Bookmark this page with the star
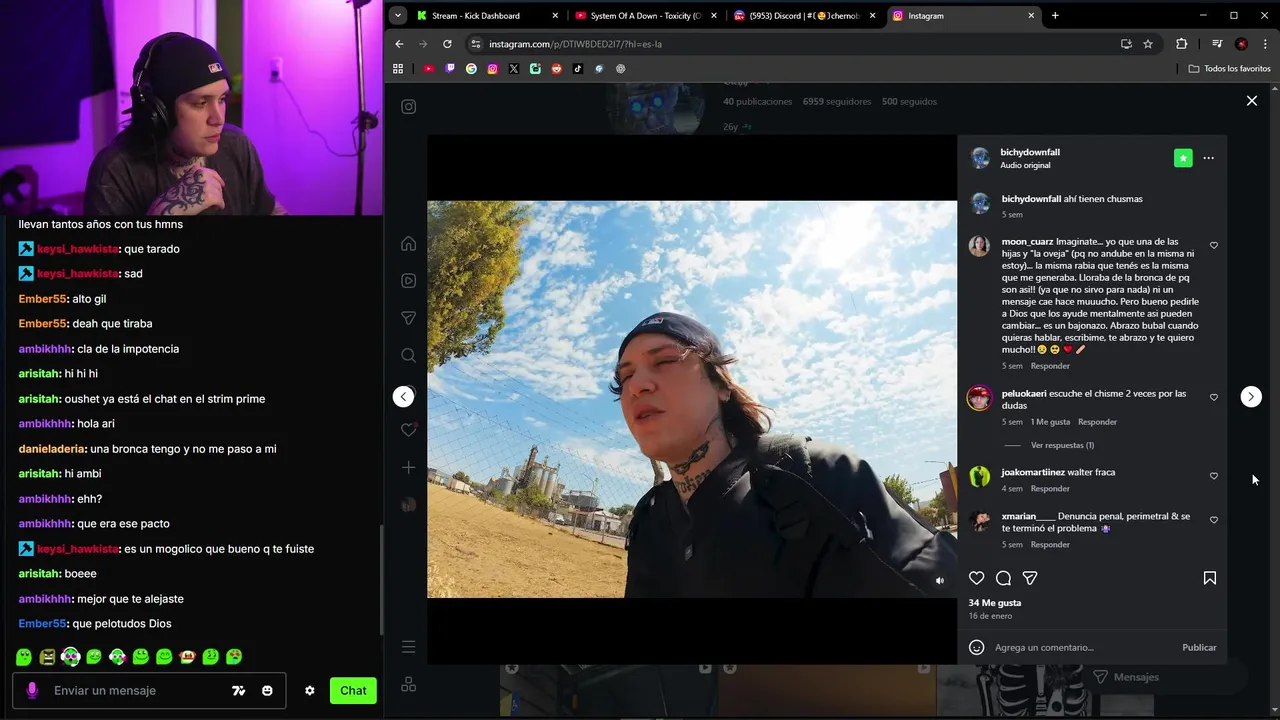This screenshot has height=720, width=1280. 1148,44
